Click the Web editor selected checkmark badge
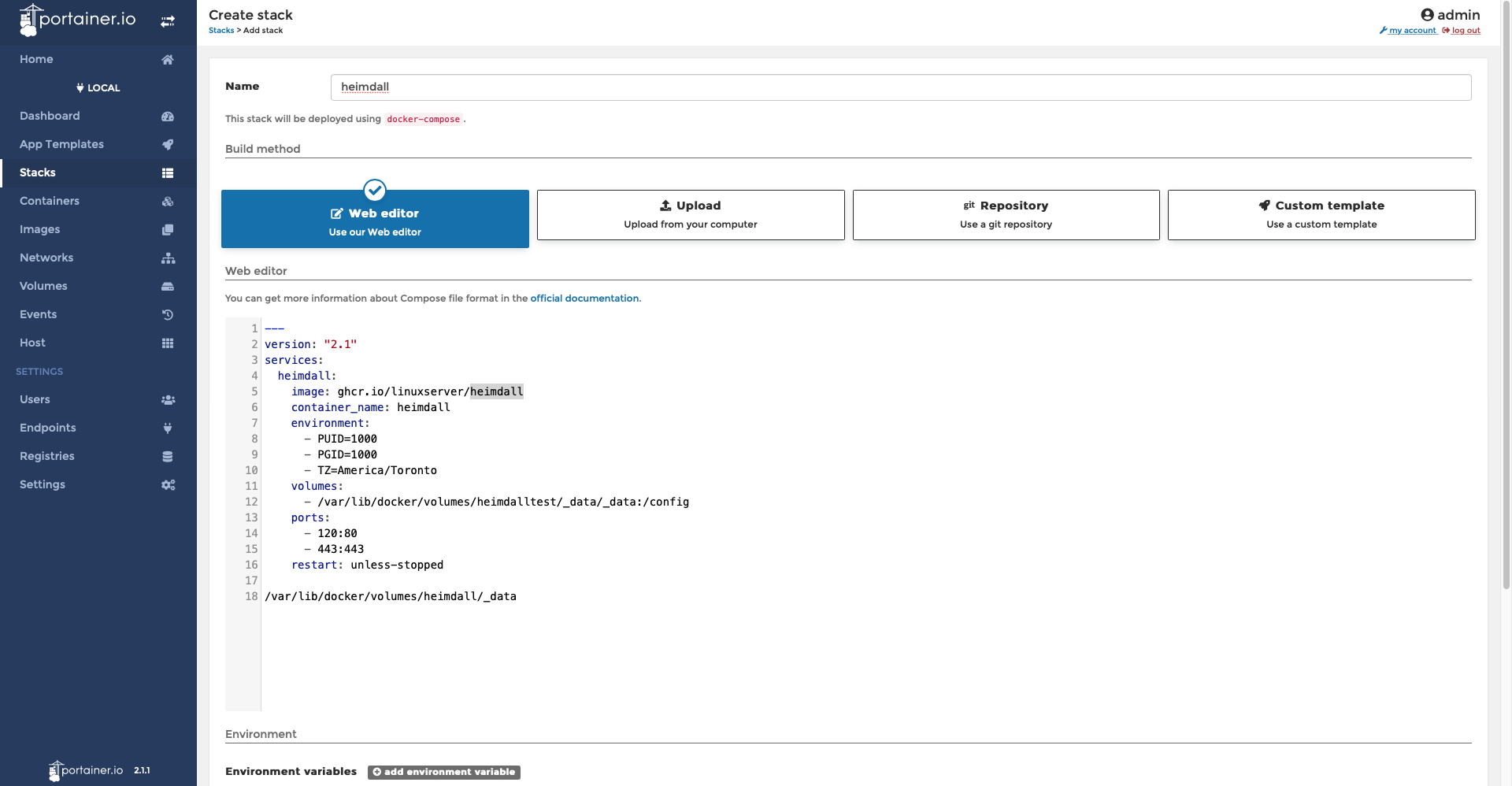 pos(375,190)
